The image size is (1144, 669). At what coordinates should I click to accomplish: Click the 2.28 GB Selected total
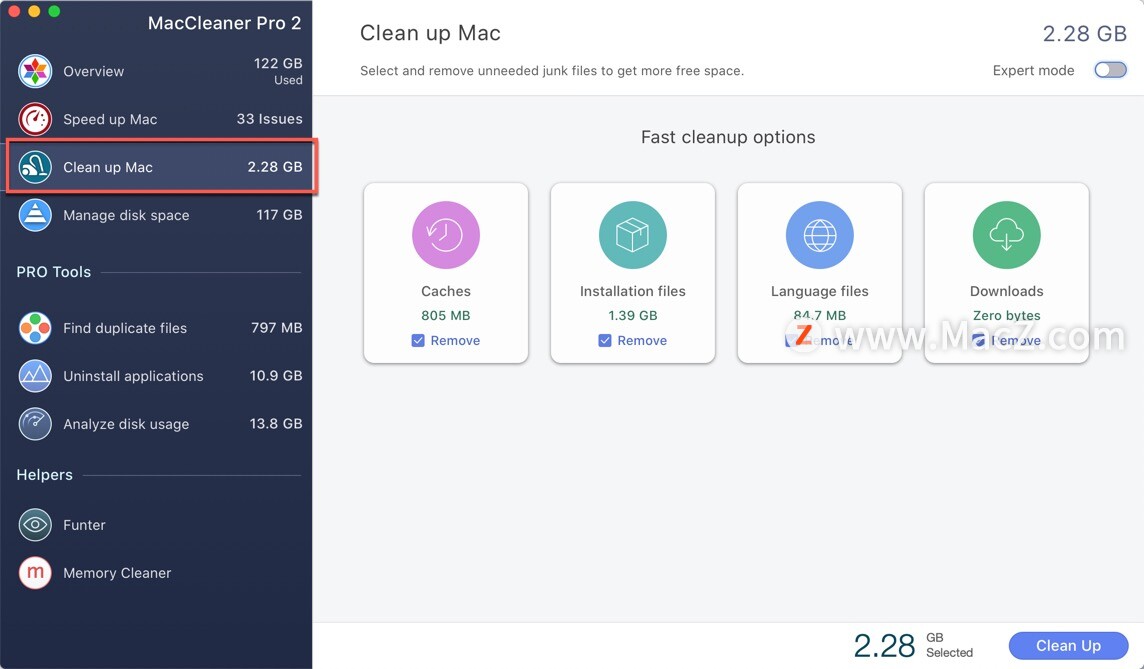coord(913,646)
